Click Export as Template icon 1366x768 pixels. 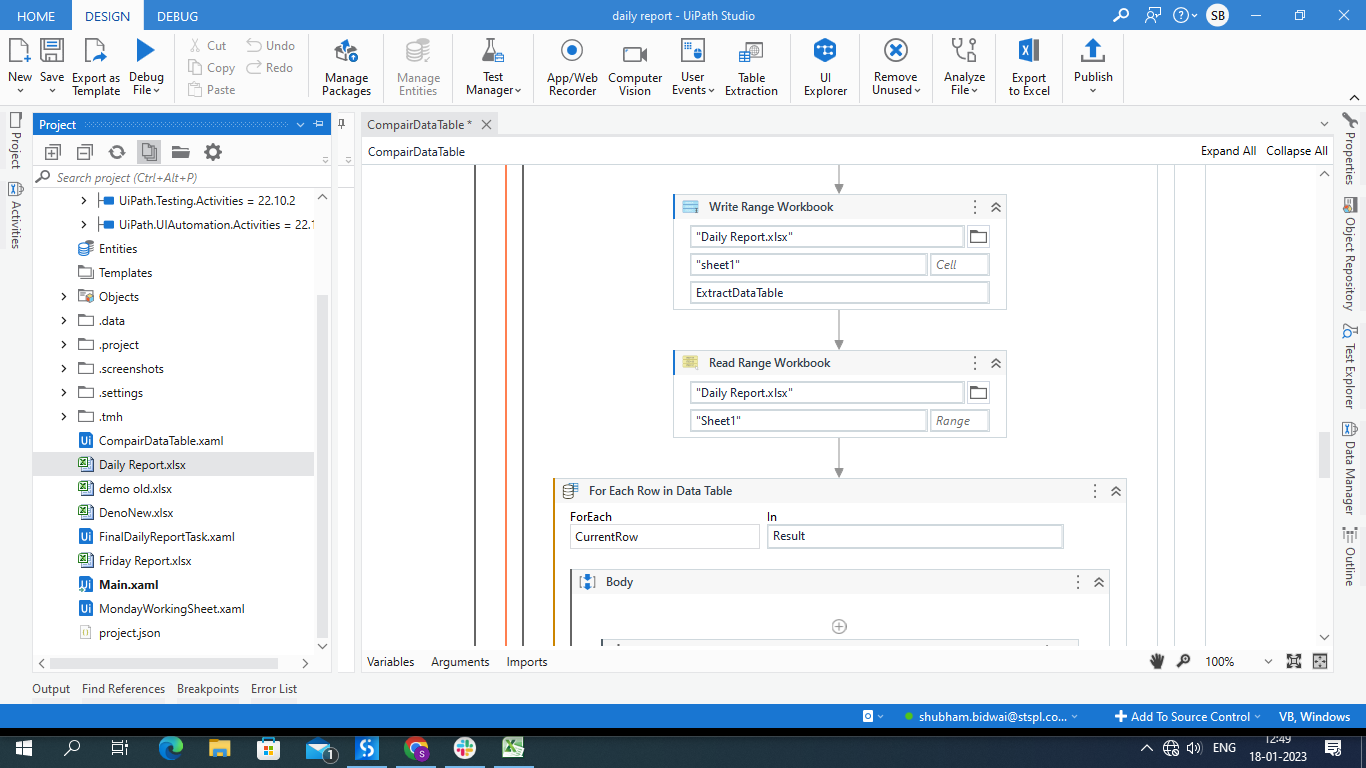pyautogui.click(x=95, y=51)
